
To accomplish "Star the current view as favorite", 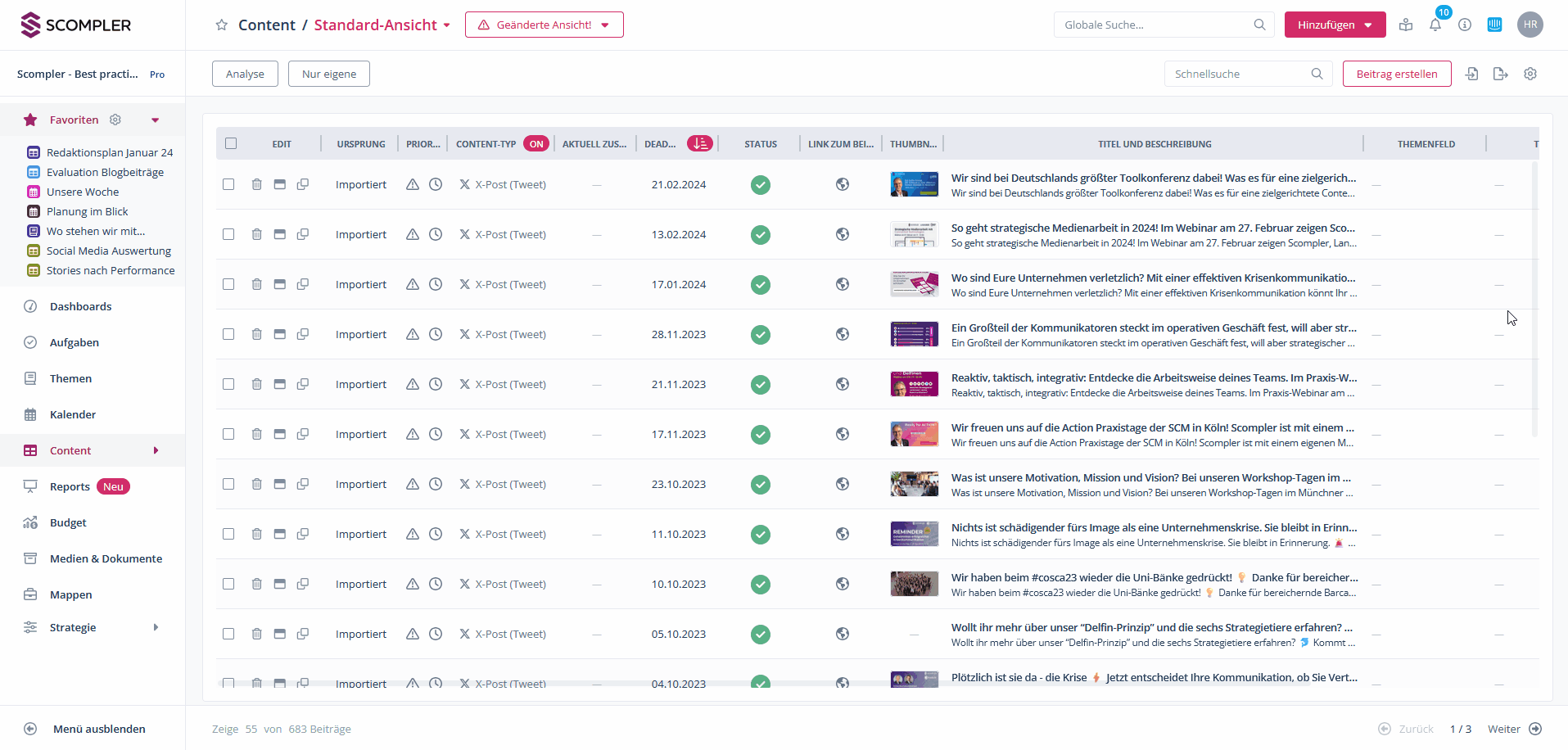I will click(221, 25).
